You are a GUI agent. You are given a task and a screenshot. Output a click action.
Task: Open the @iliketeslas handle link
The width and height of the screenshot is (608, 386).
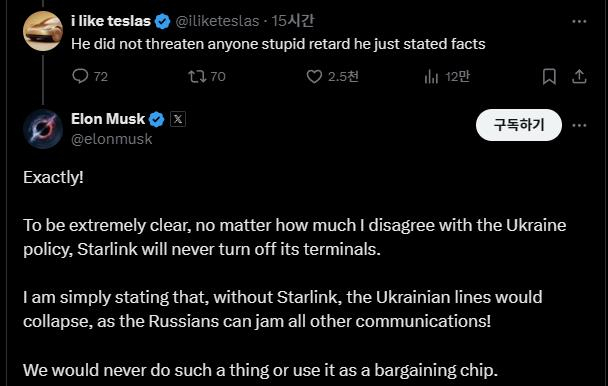point(217,21)
